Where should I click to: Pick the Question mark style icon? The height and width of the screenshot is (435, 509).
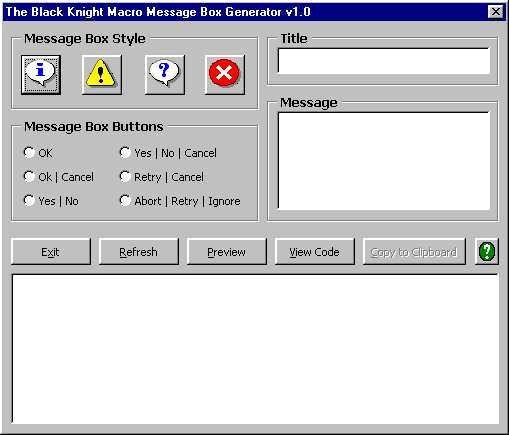[165, 75]
